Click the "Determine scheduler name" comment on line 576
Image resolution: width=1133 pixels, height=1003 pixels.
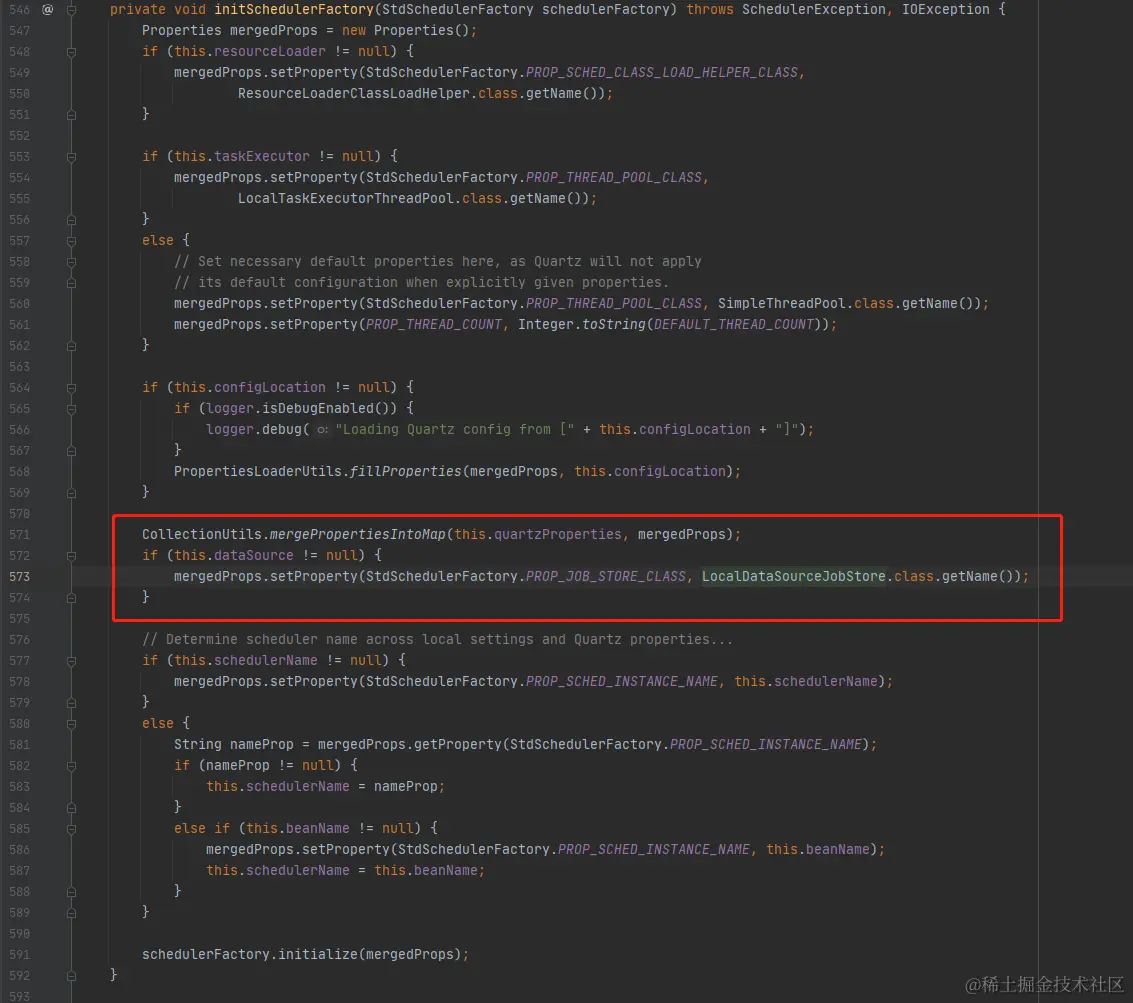pos(438,640)
